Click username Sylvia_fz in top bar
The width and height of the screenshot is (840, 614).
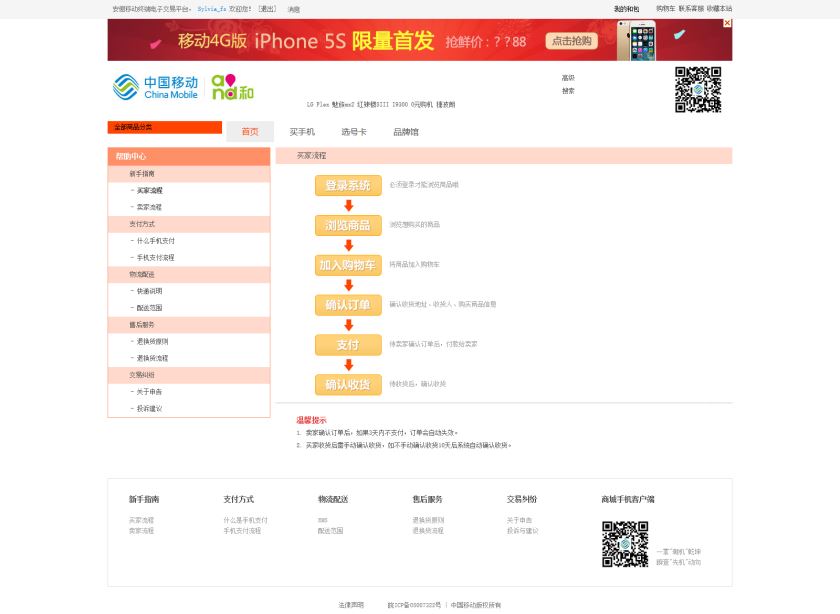(x=212, y=9)
